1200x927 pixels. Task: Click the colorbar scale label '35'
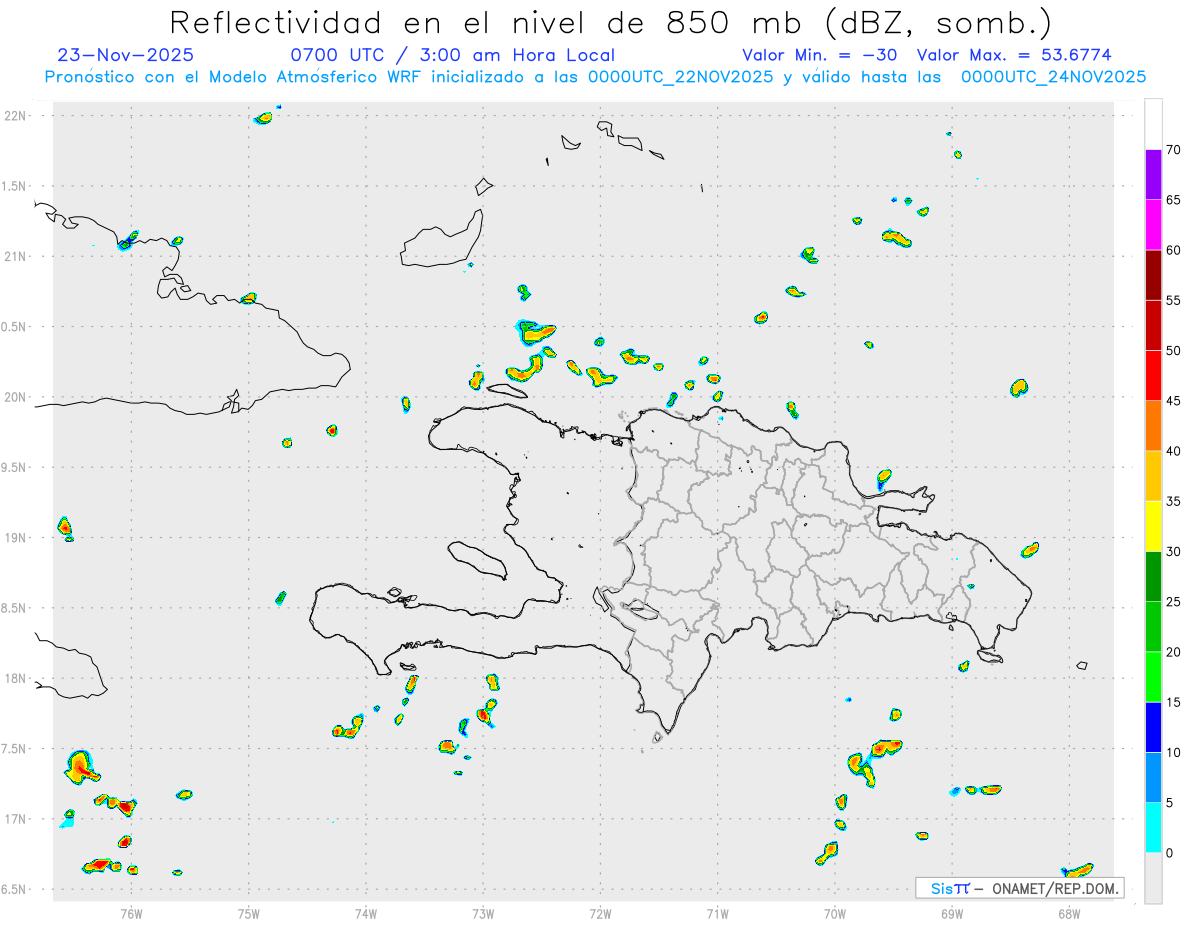(1174, 501)
